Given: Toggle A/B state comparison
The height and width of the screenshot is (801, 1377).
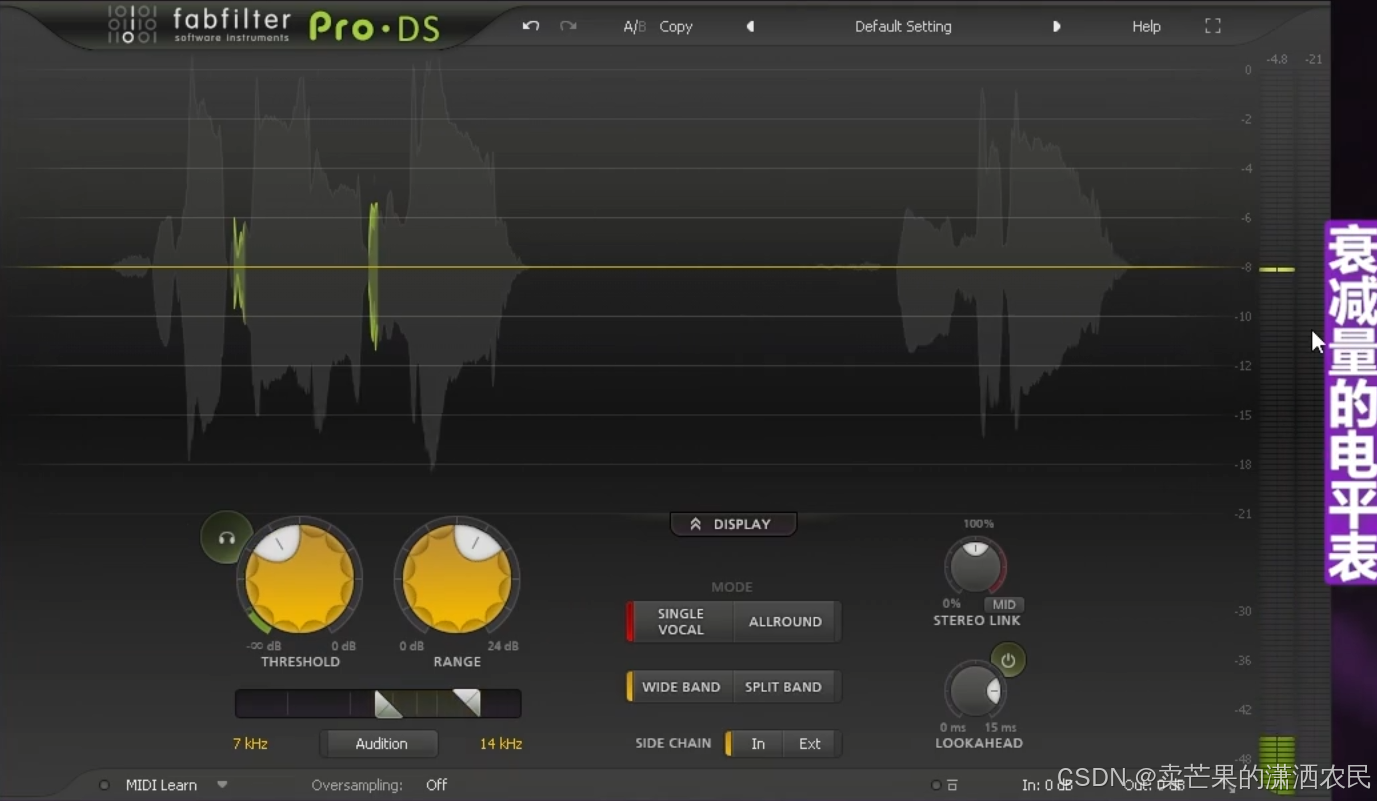Looking at the screenshot, I should click(x=634, y=27).
